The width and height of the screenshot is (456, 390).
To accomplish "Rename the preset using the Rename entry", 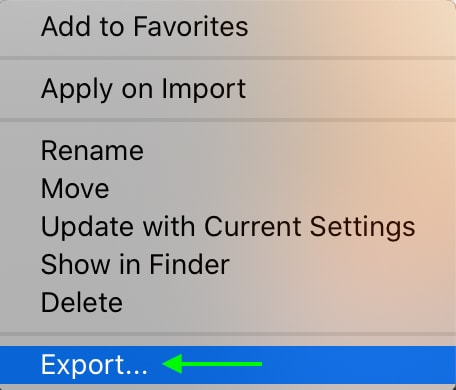I will point(228,151).
